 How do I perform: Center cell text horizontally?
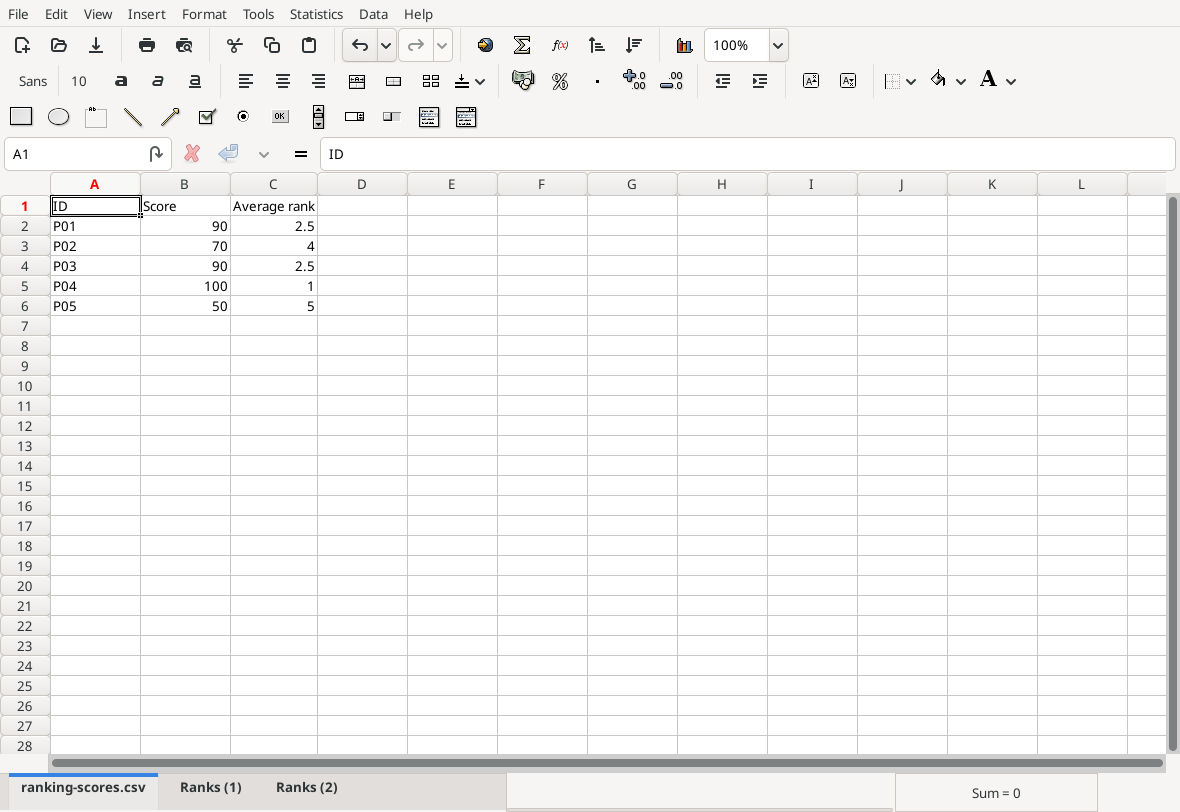pyautogui.click(x=282, y=81)
